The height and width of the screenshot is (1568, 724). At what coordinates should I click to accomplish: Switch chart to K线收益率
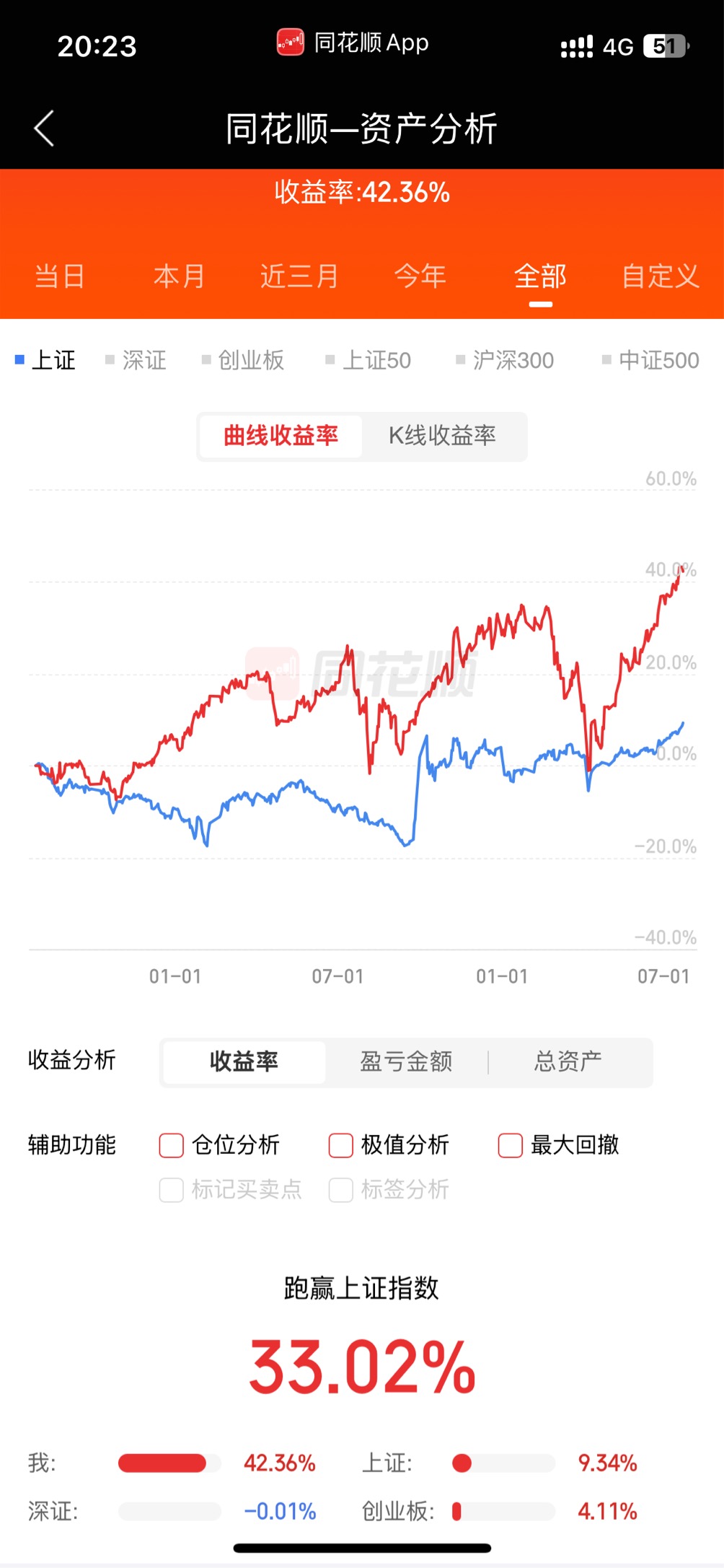pyautogui.click(x=443, y=436)
